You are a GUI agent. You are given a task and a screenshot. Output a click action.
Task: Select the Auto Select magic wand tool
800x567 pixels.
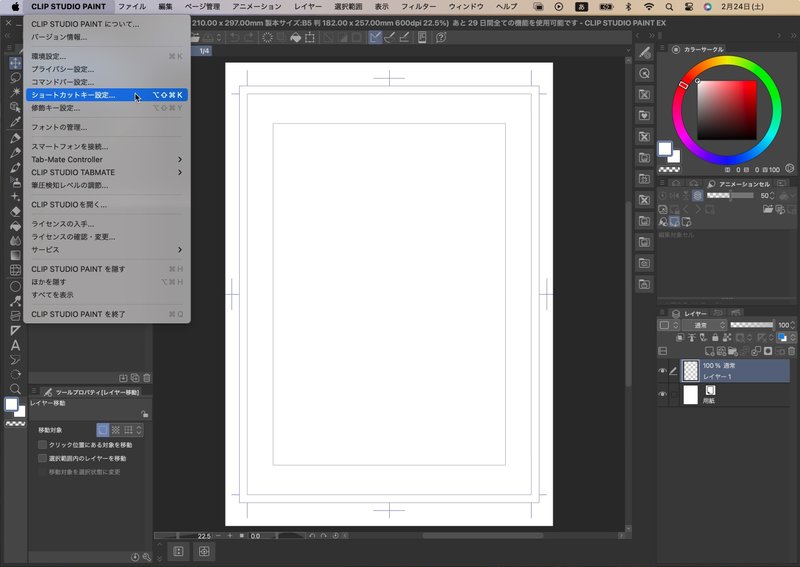pos(15,92)
